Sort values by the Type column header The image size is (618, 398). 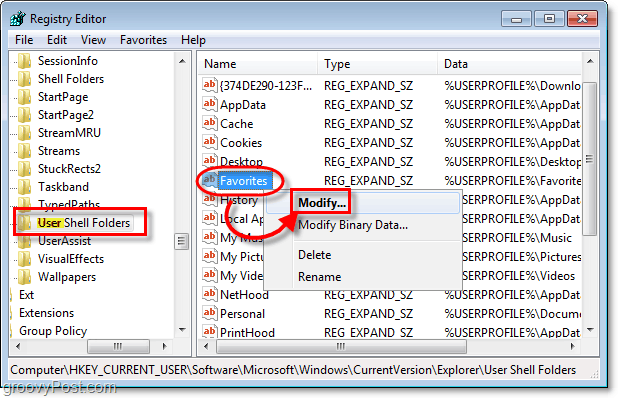point(378,64)
